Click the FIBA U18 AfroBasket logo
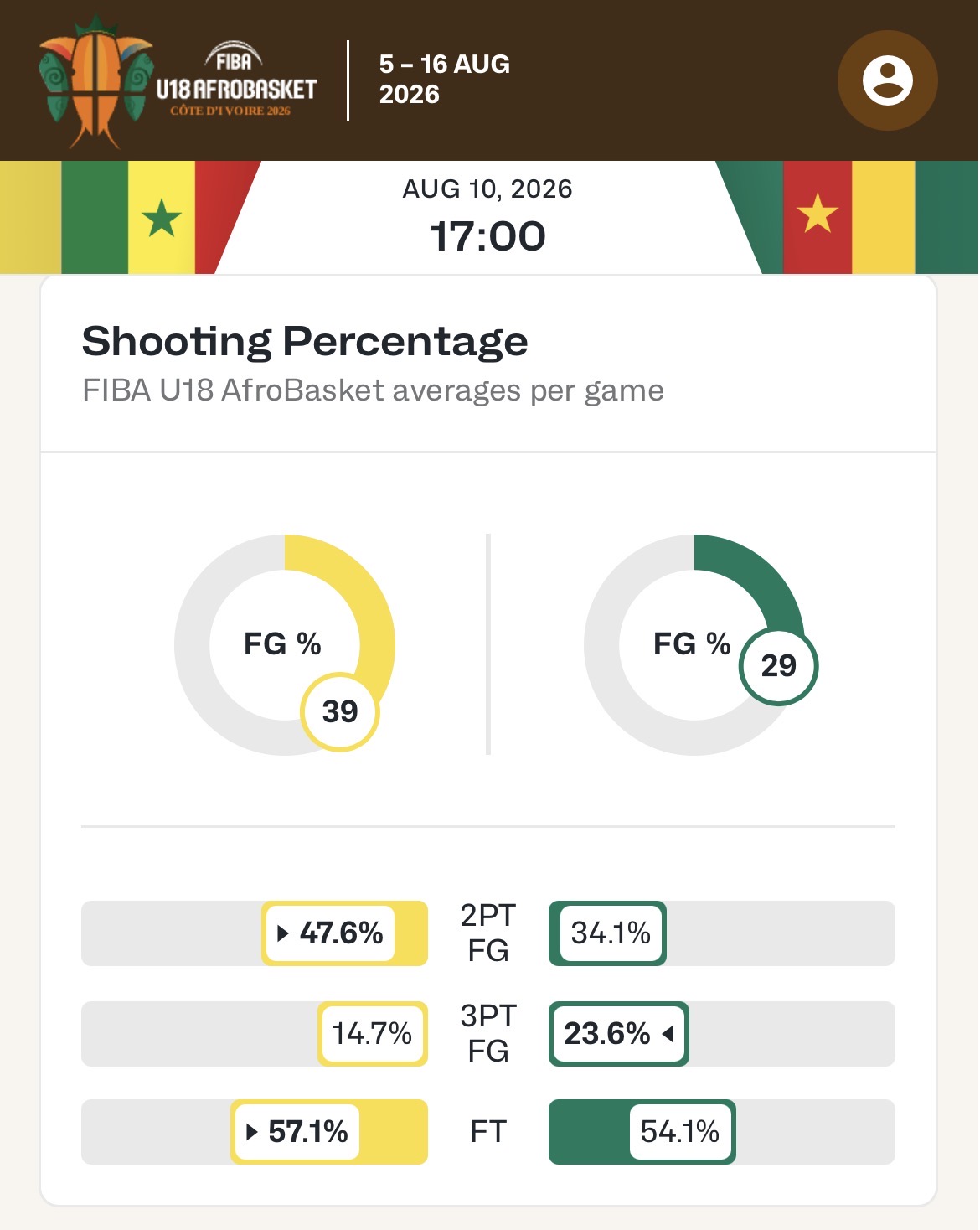 coord(178,80)
